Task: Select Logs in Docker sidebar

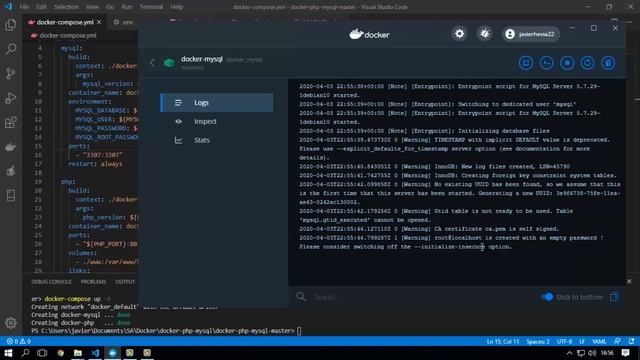Action: (x=217, y=102)
